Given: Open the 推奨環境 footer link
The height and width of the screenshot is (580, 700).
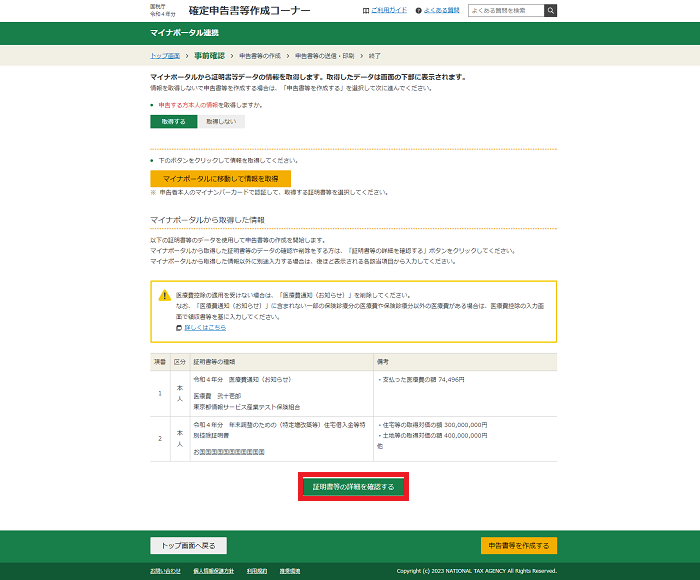Looking at the screenshot, I should (290, 571).
